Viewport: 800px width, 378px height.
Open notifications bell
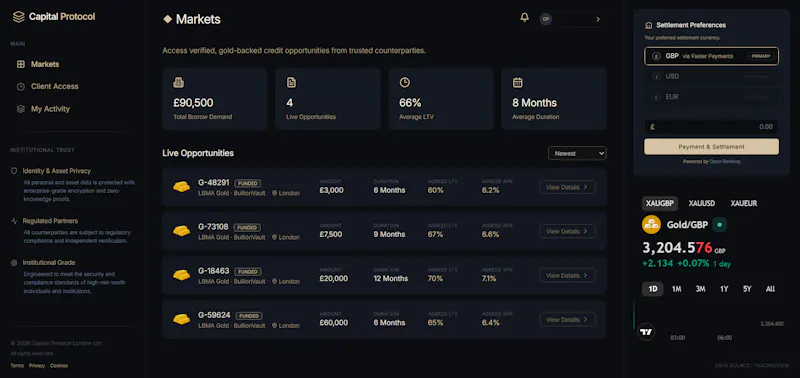(524, 18)
